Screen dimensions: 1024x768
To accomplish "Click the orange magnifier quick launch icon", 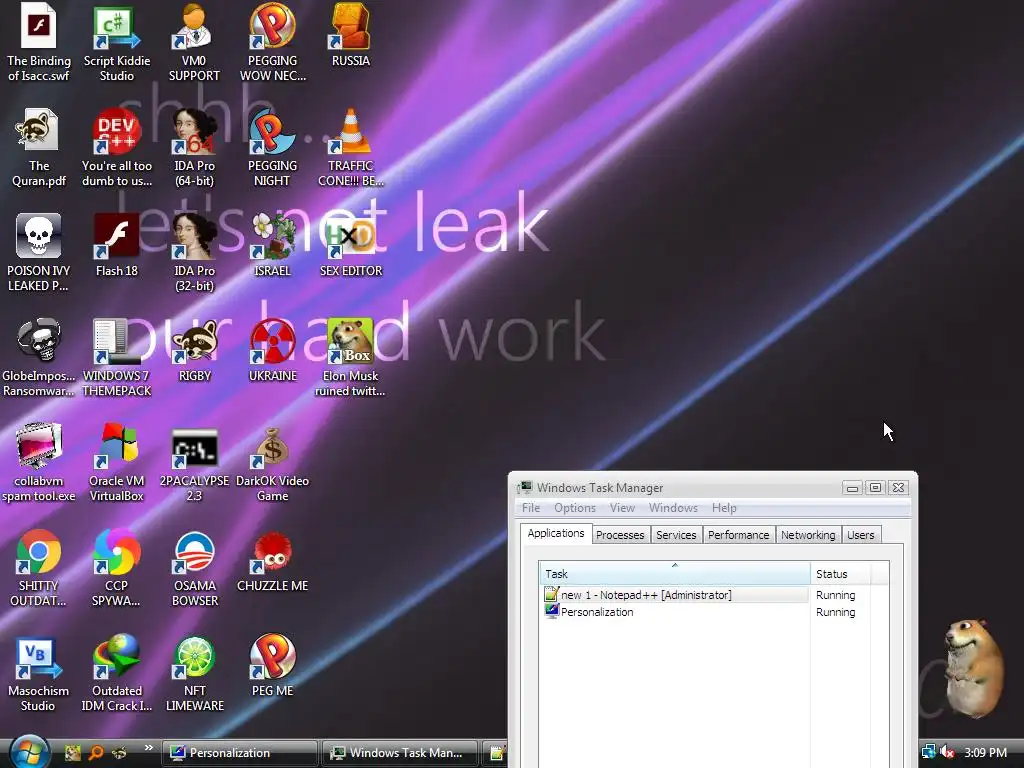I will pos(95,752).
